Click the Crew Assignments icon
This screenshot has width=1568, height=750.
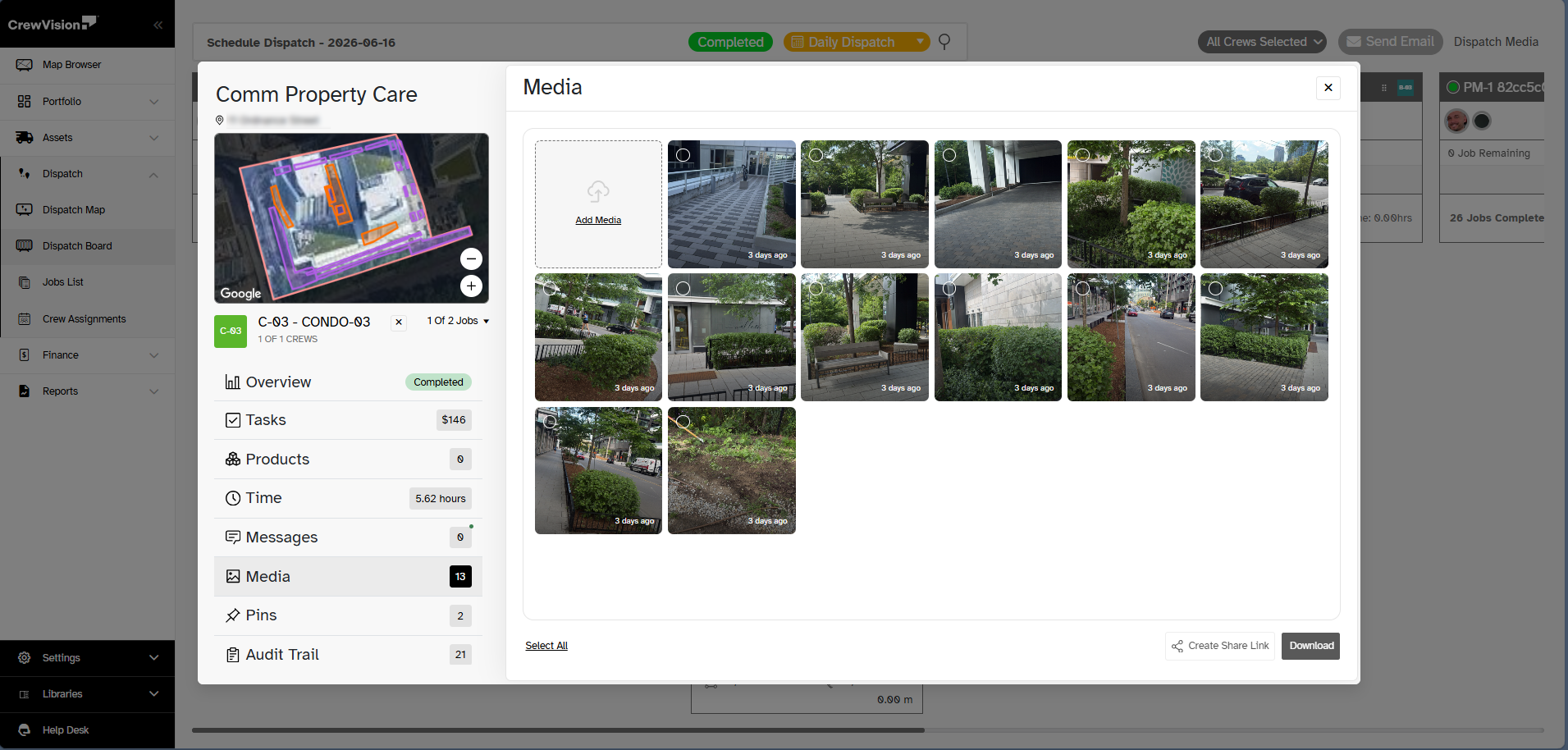25,319
